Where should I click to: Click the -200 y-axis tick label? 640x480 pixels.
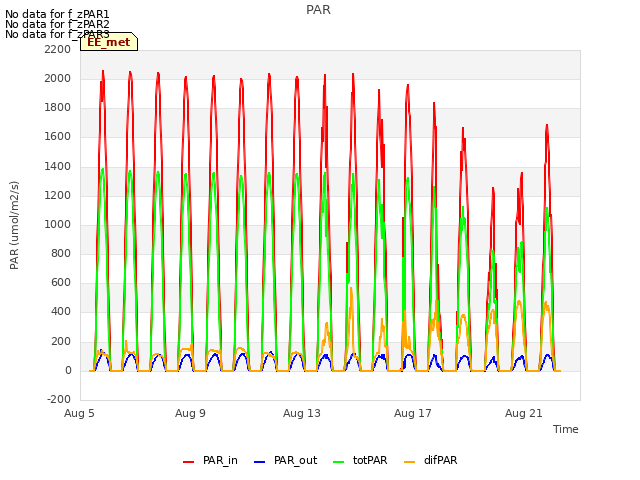(x=59, y=399)
